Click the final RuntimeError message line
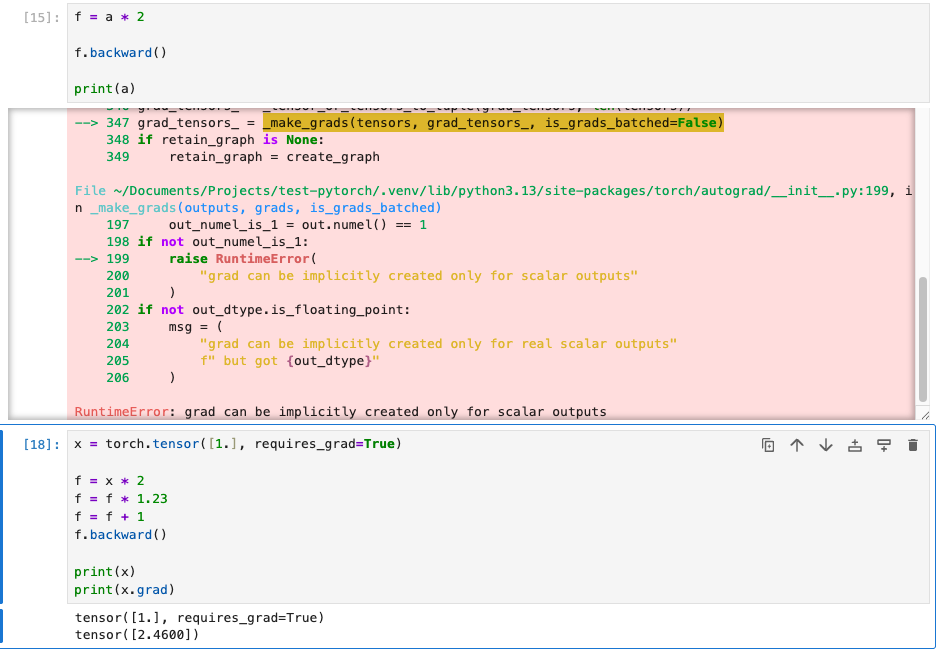The height and width of the screenshot is (650, 945). click(340, 412)
